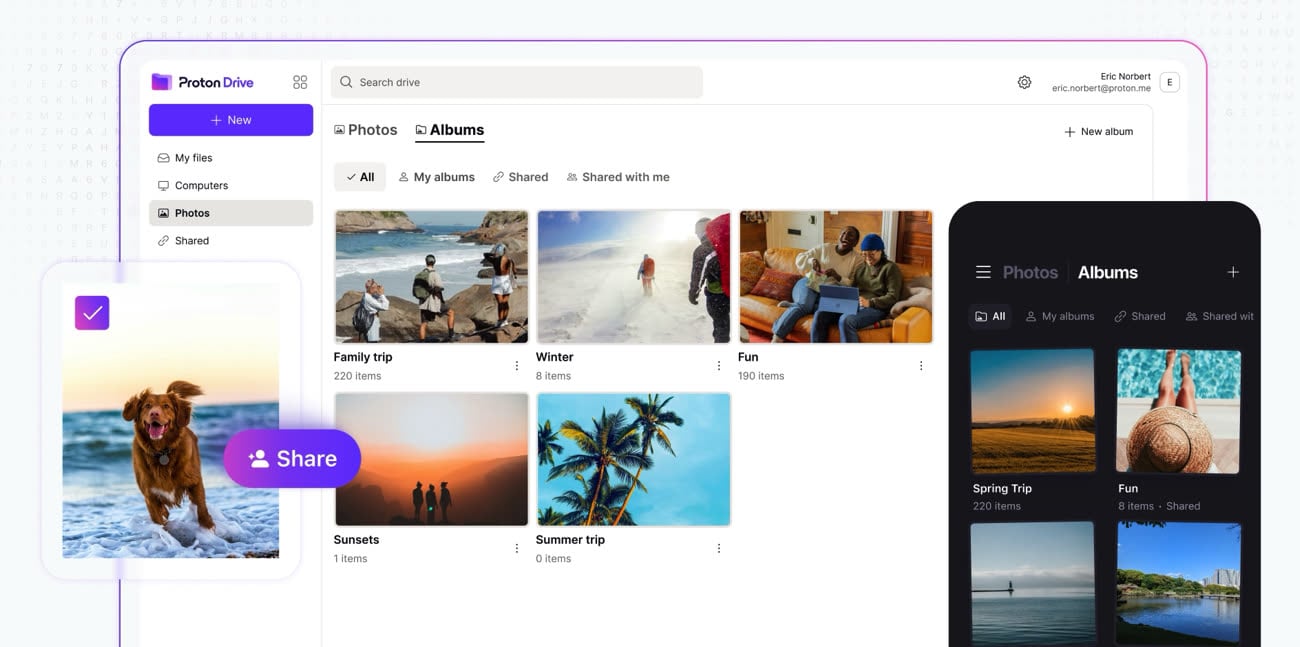Click the Winter album title

coord(555,357)
